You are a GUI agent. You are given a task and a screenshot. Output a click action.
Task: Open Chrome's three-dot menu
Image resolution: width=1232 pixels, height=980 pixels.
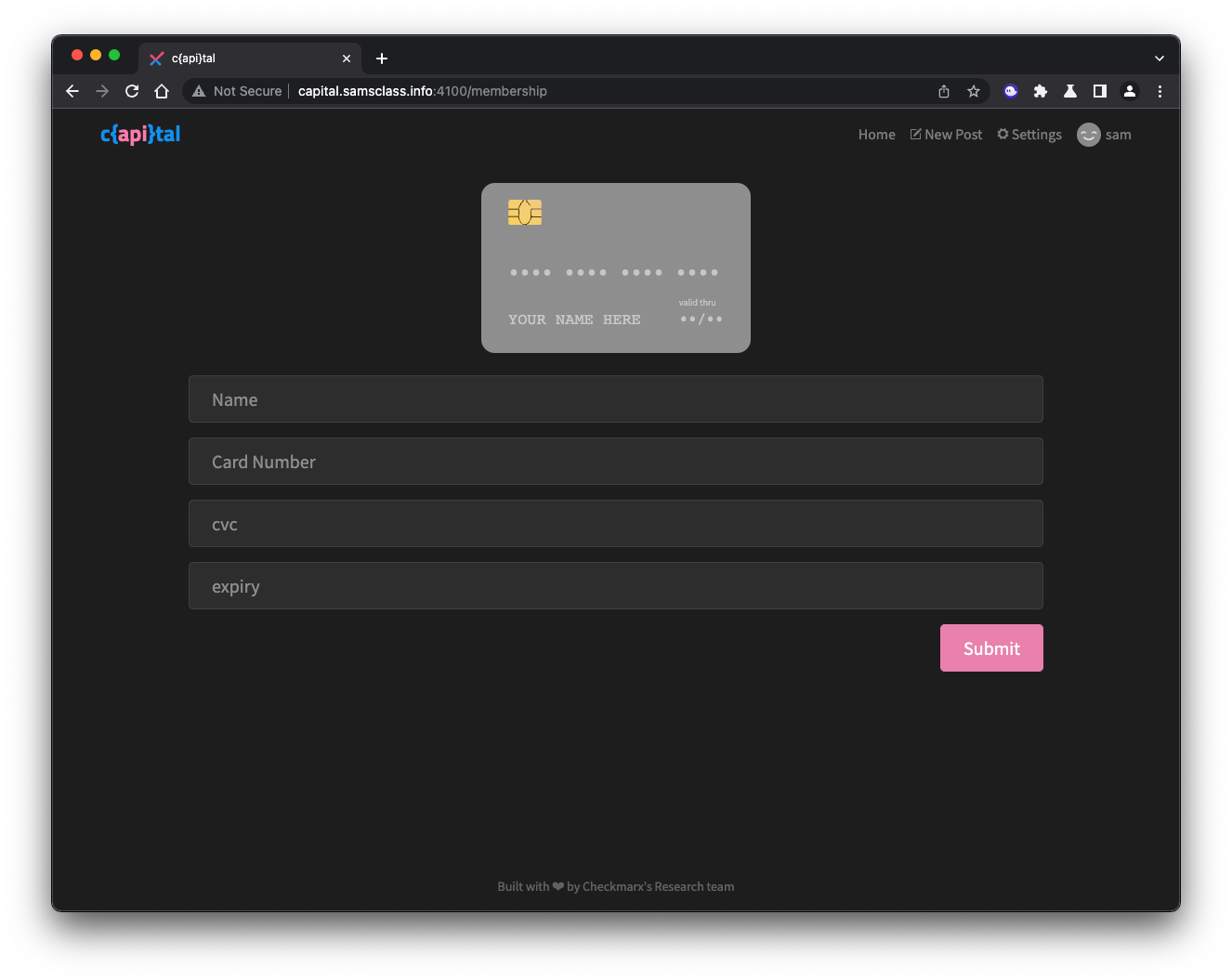tap(1160, 91)
